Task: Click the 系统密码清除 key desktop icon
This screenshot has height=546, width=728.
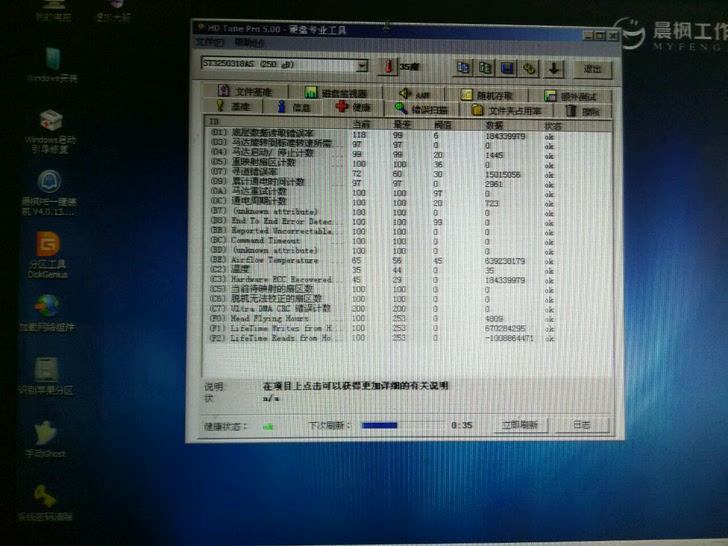Action: click(45, 502)
